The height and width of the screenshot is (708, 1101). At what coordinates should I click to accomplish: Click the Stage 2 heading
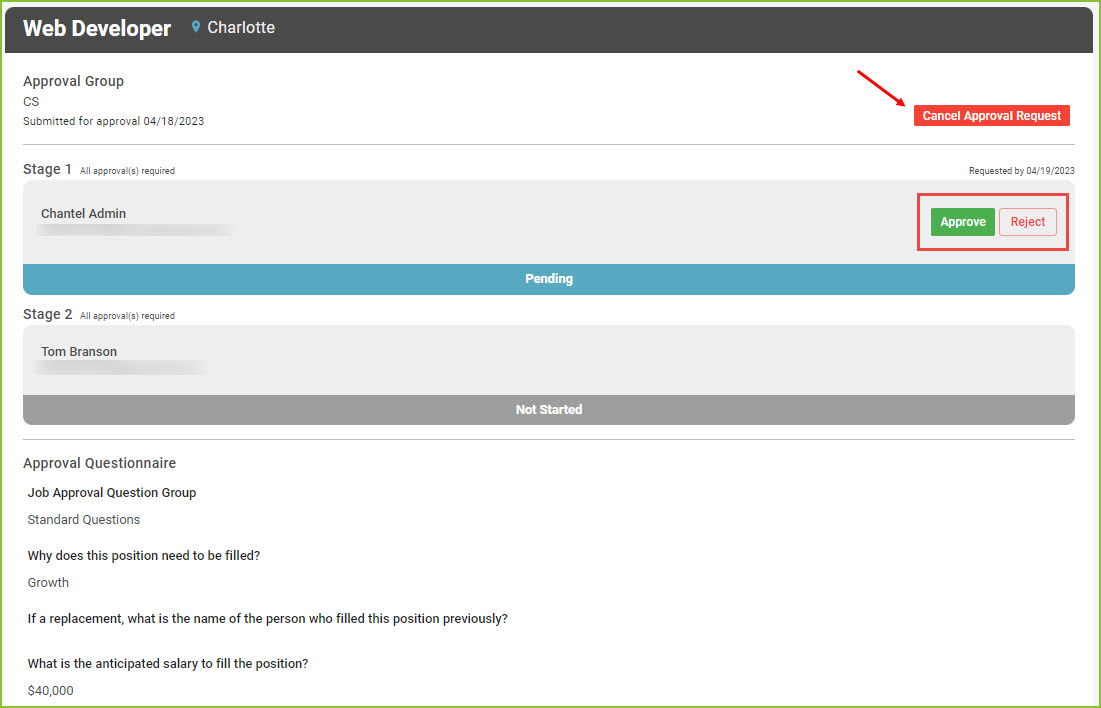[x=47, y=314]
